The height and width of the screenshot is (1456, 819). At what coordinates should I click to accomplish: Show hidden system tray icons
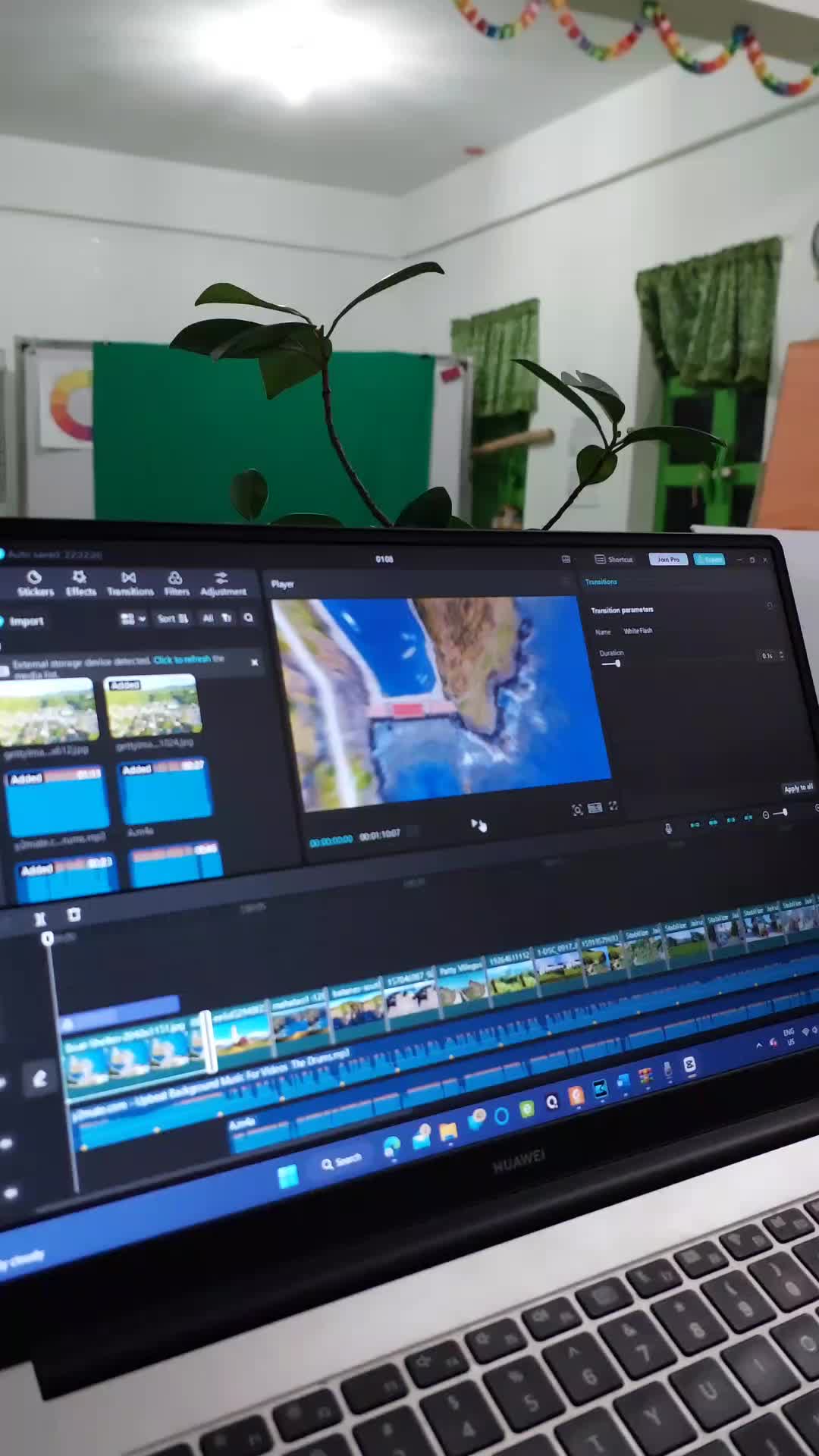[759, 1045]
